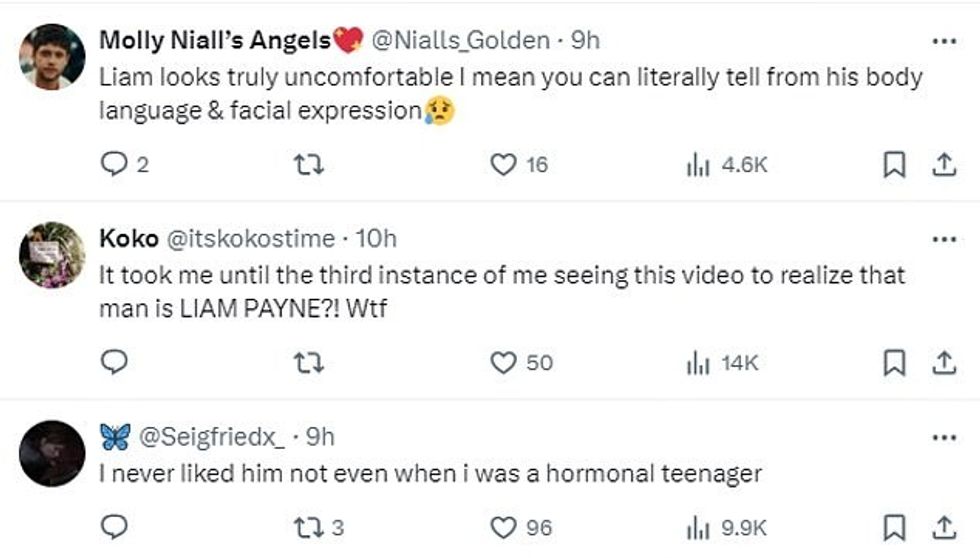The width and height of the screenshot is (980, 558).
Task: Open the @Nialls_Golden profile handle
Action: [460, 41]
